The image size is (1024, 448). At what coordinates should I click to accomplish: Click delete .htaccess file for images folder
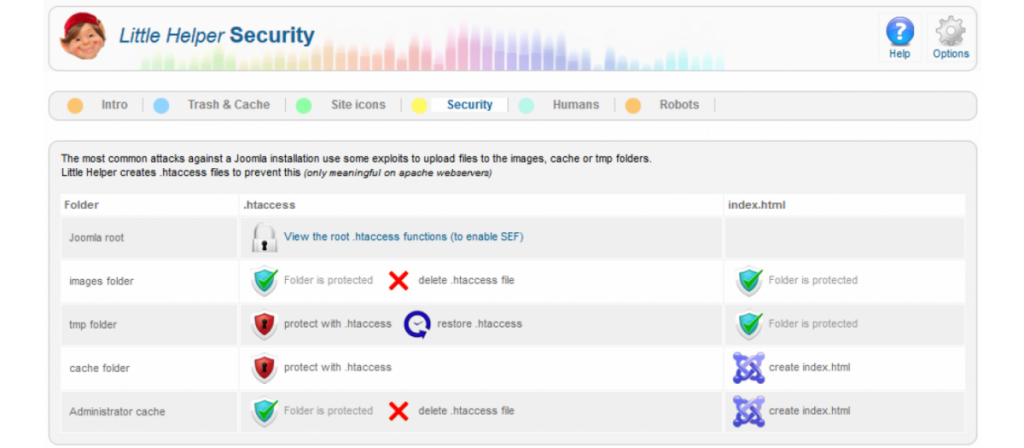click(x=466, y=281)
